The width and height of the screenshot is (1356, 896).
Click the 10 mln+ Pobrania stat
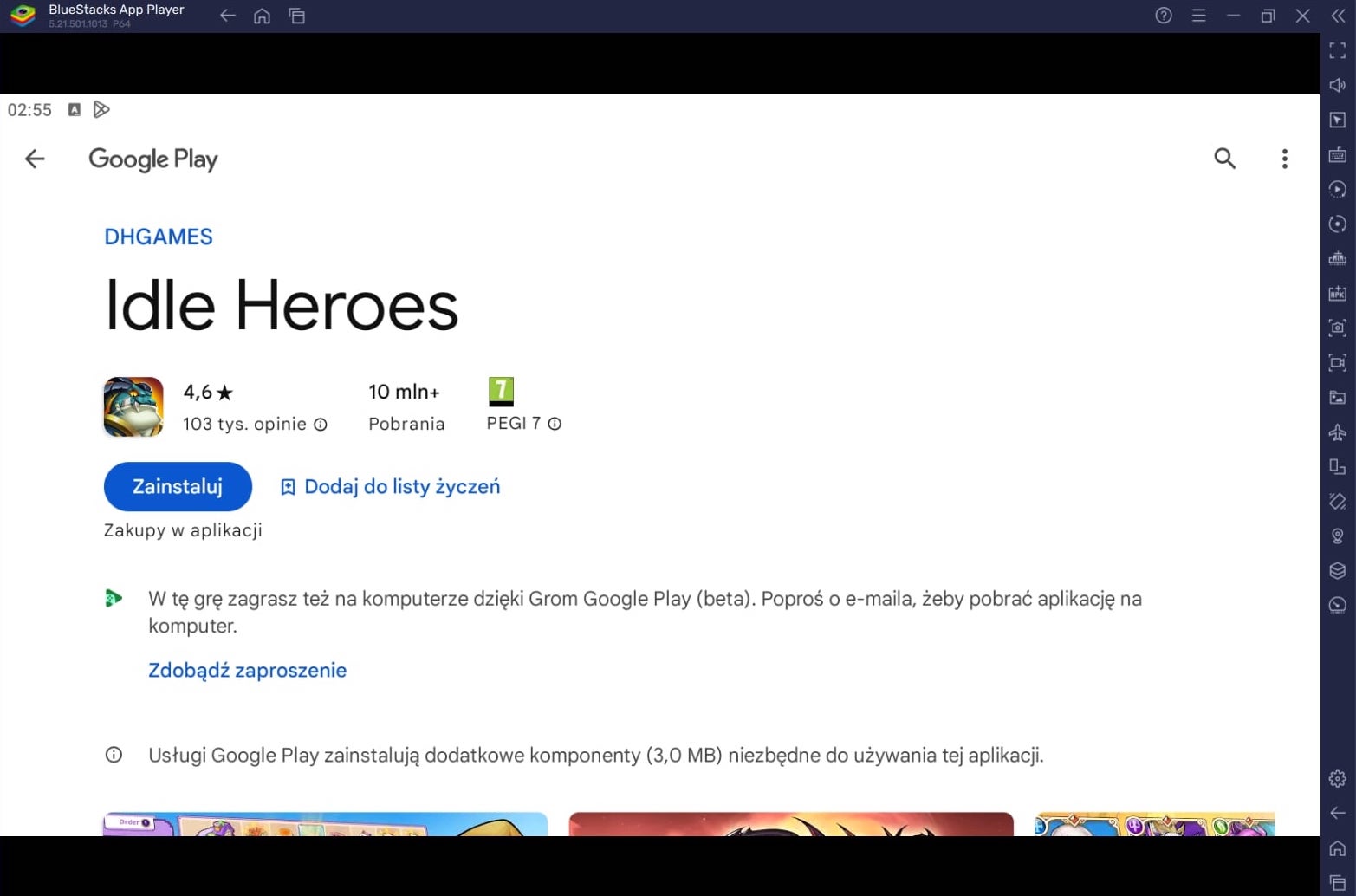pyautogui.click(x=406, y=406)
